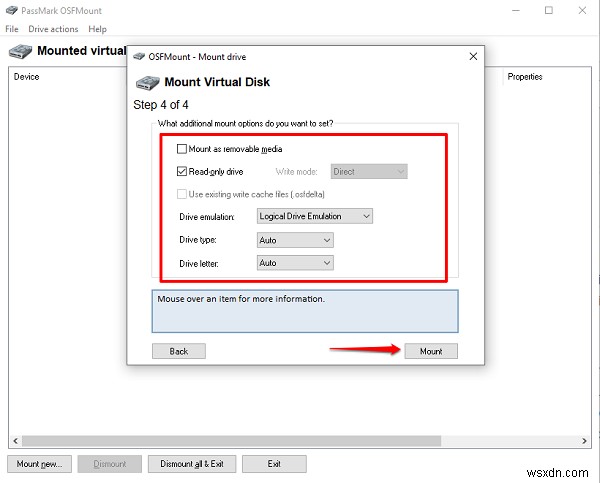The image size is (600, 483).
Task: Open the Help menu
Action: [x=97, y=29]
